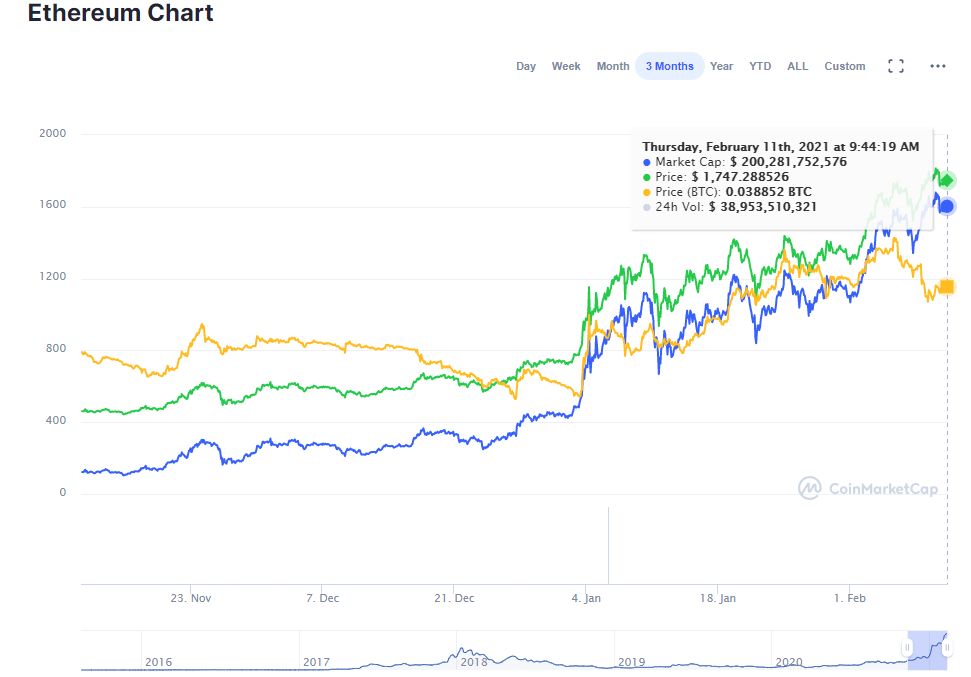The height and width of the screenshot is (677, 971).
Task: Show ALL historical data range
Action: pos(797,66)
